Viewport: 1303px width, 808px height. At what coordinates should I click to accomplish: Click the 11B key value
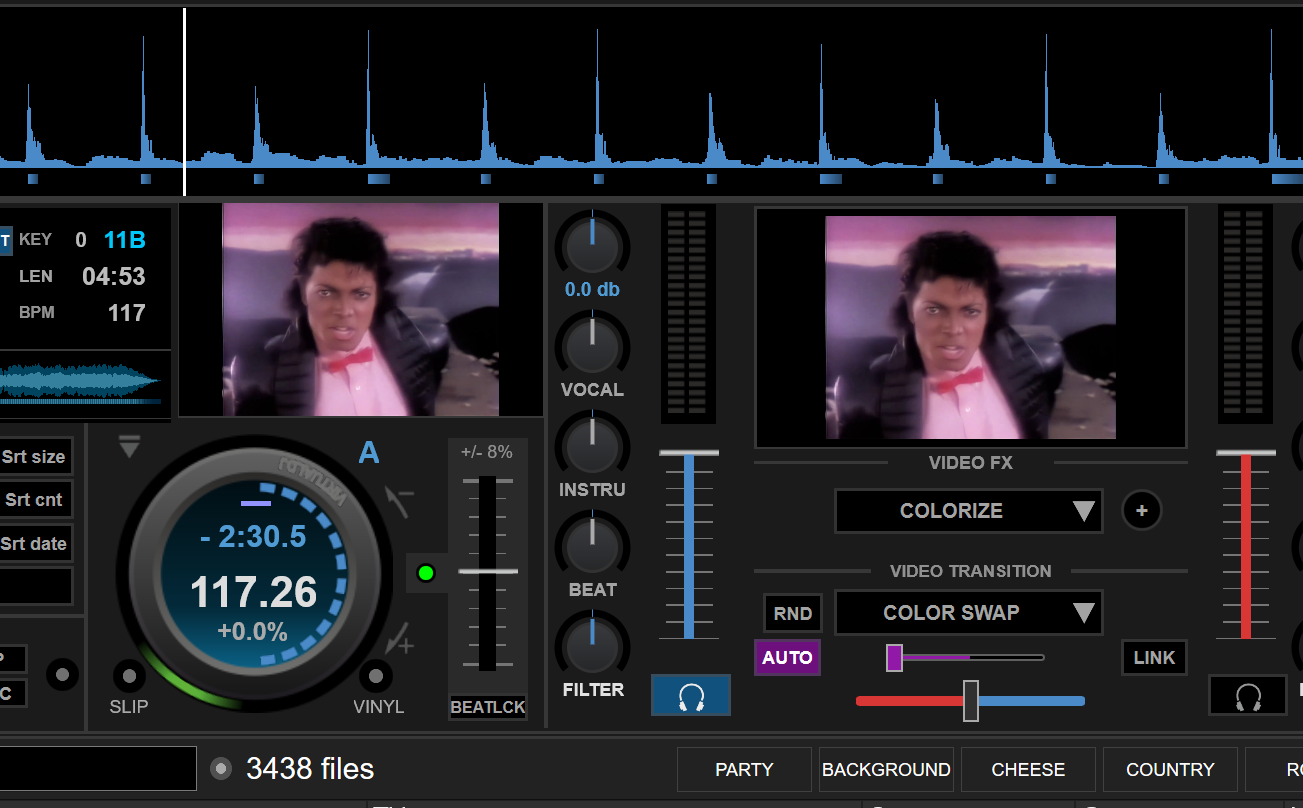tap(124, 240)
